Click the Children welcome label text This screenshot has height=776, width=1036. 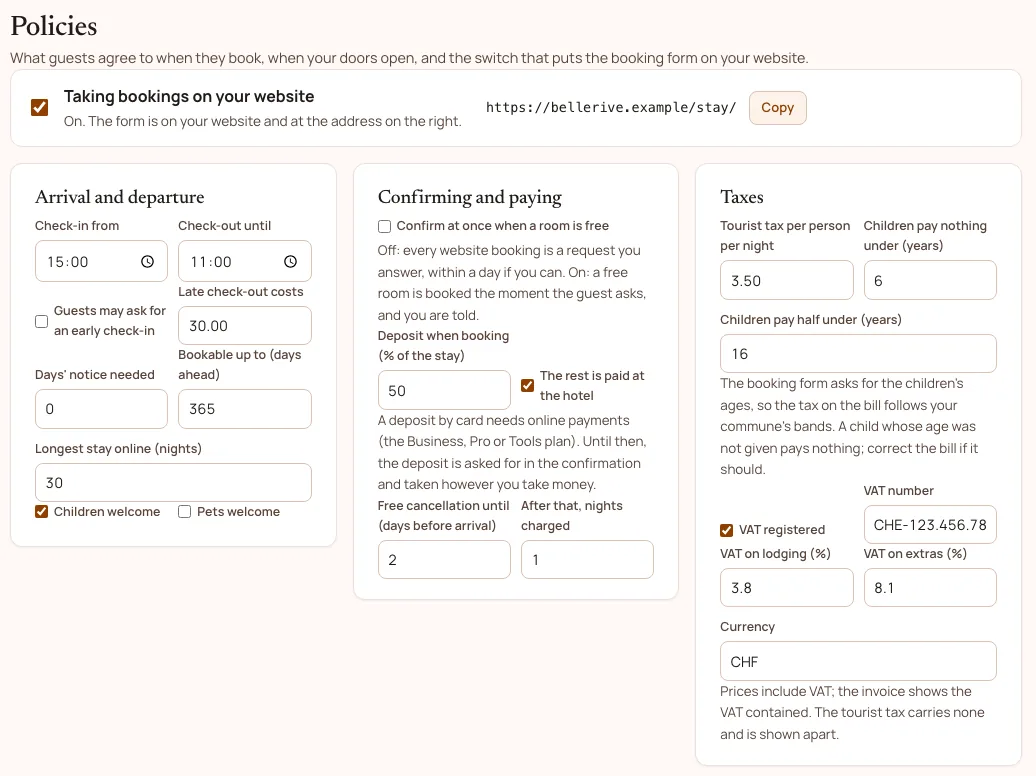click(x=107, y=512)
